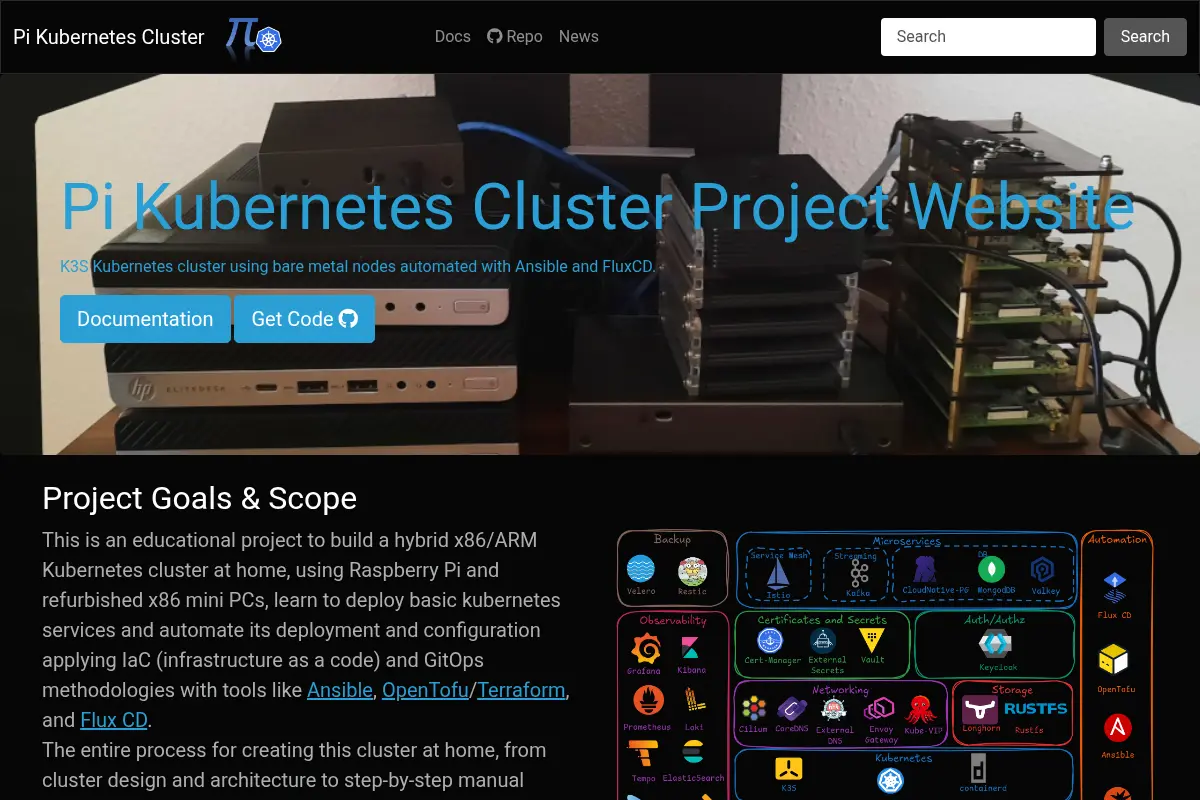Follow the Flux CD hyperlink
Image resolution: width=1200 pixels, height=800 pixels.
click(x=114, y=720)
